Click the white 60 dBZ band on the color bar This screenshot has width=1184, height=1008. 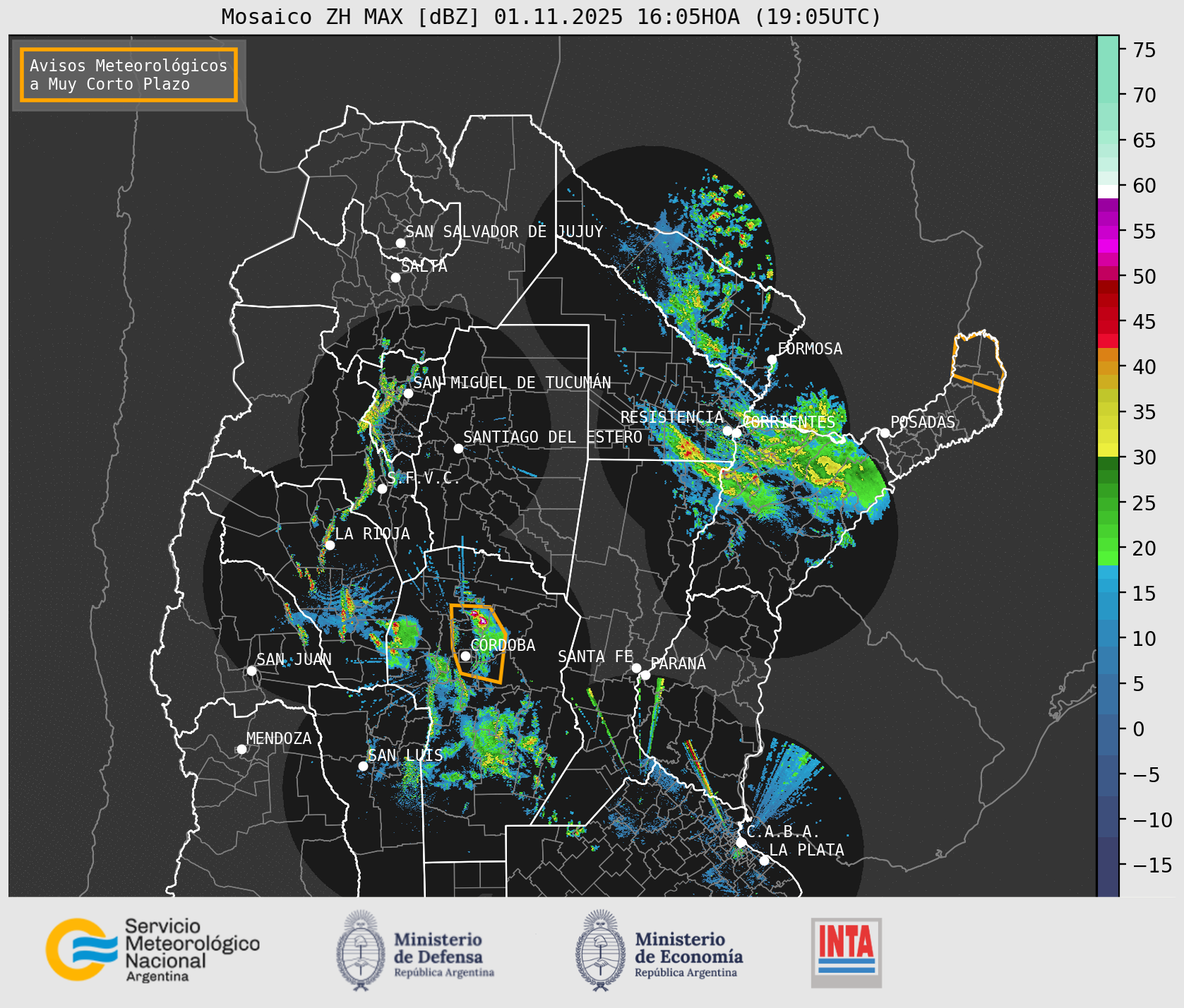1108,191
